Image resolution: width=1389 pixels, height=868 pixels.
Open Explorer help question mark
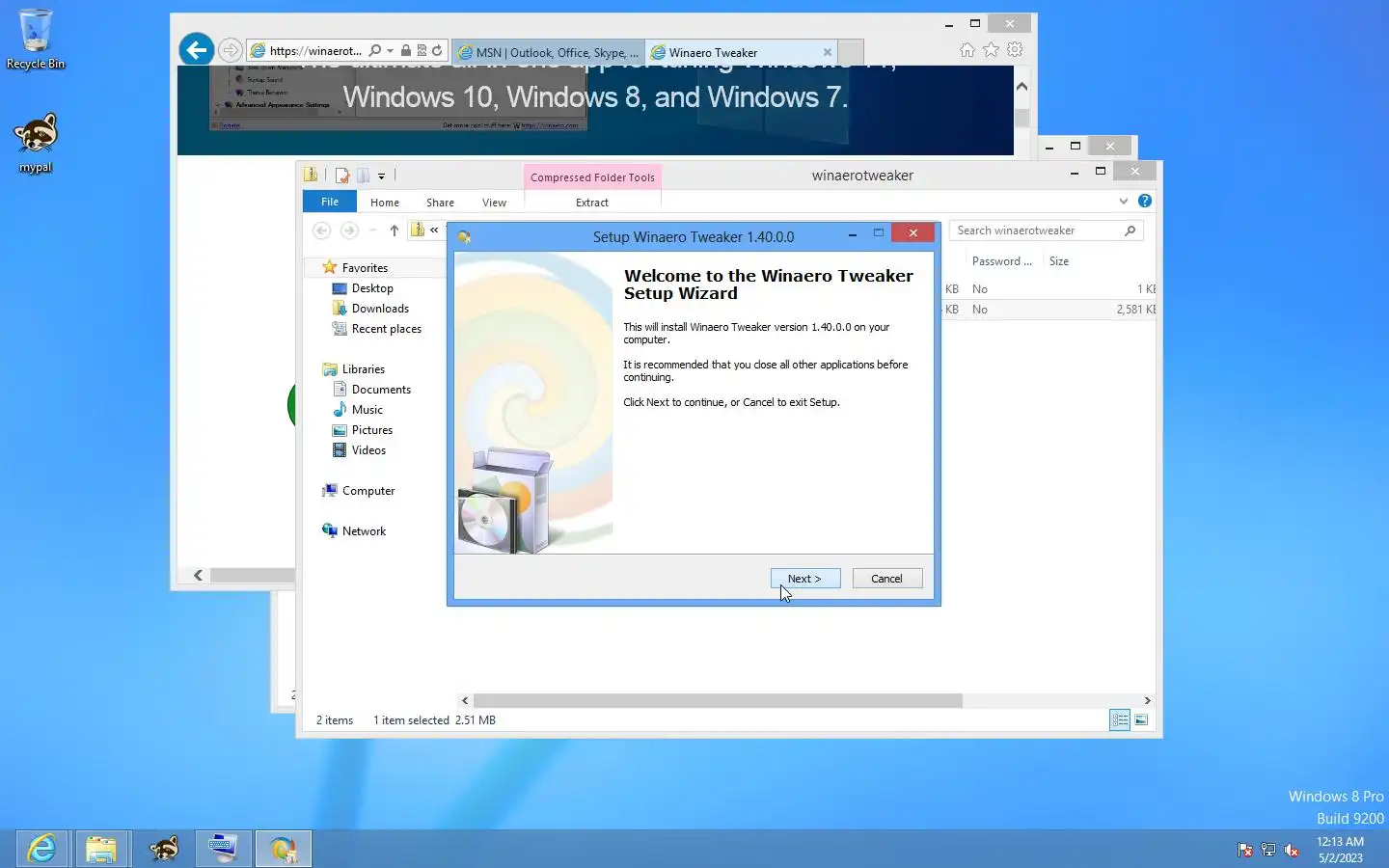(1145, 201)
